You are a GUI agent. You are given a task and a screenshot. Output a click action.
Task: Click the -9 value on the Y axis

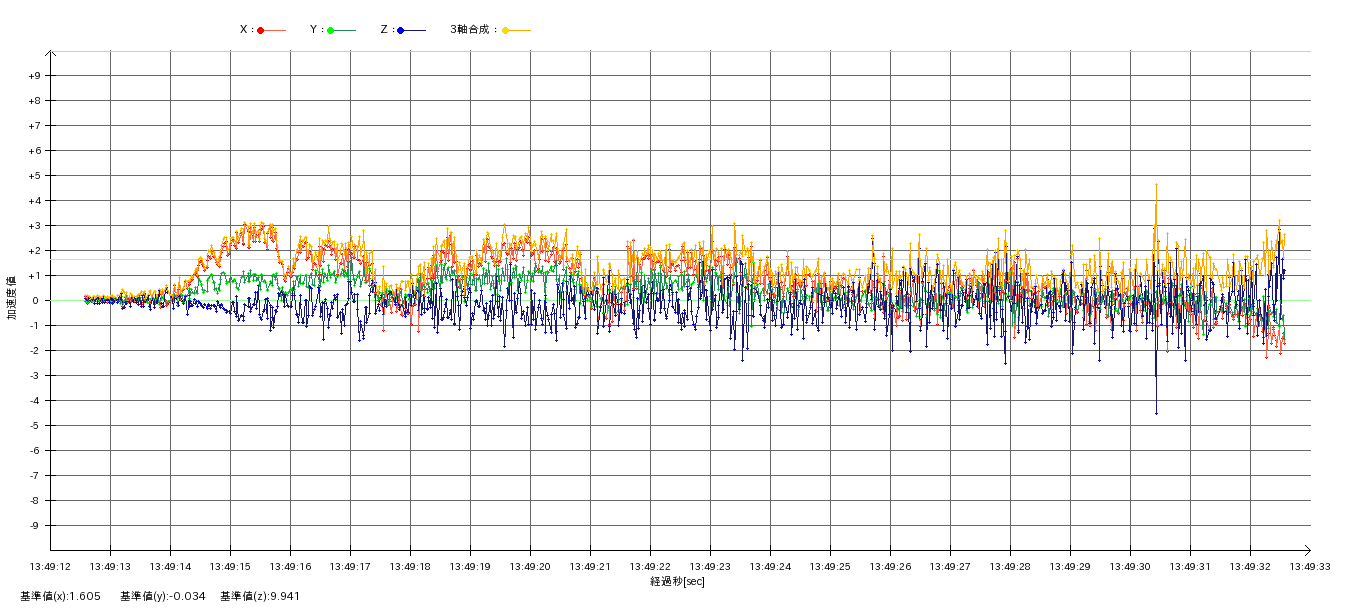click(34, 526)
